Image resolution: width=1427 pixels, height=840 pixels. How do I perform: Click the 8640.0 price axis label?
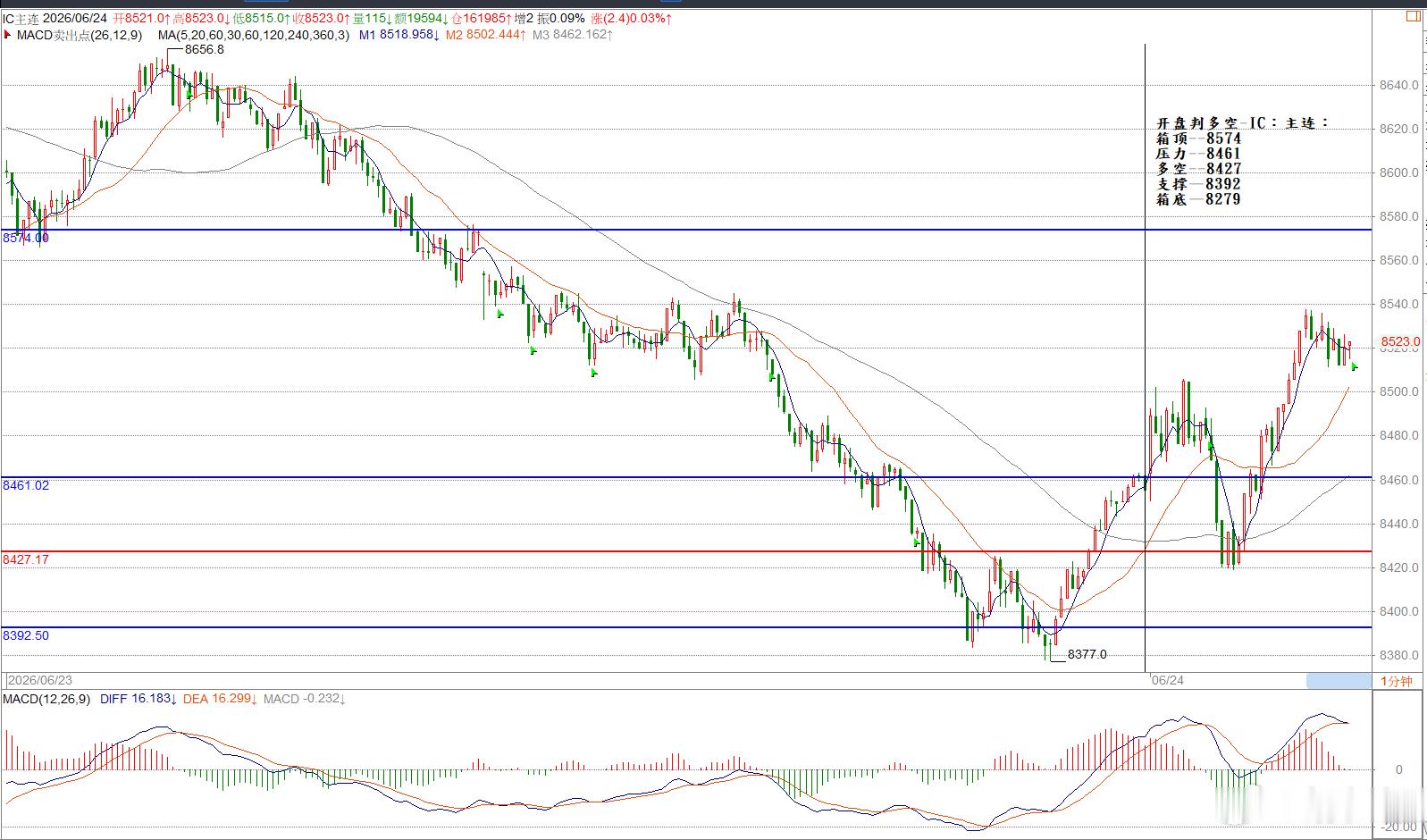pos(1399,86)
